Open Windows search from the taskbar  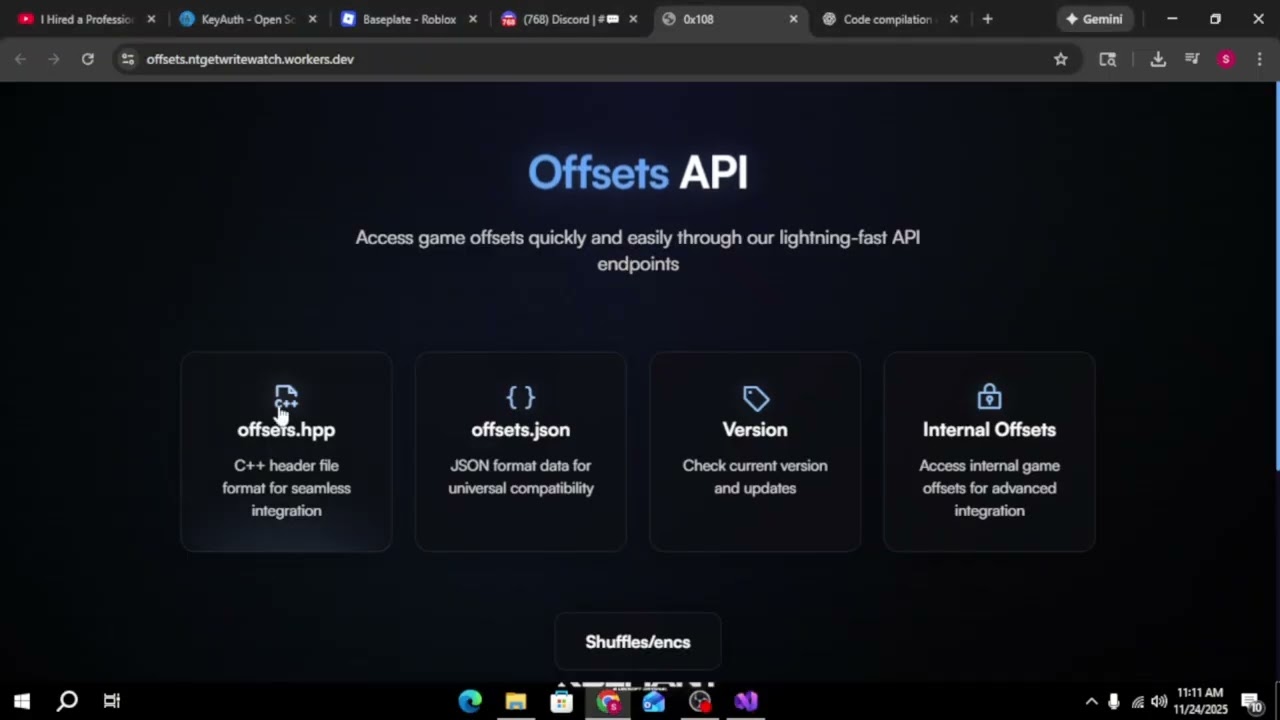[67, 701]
